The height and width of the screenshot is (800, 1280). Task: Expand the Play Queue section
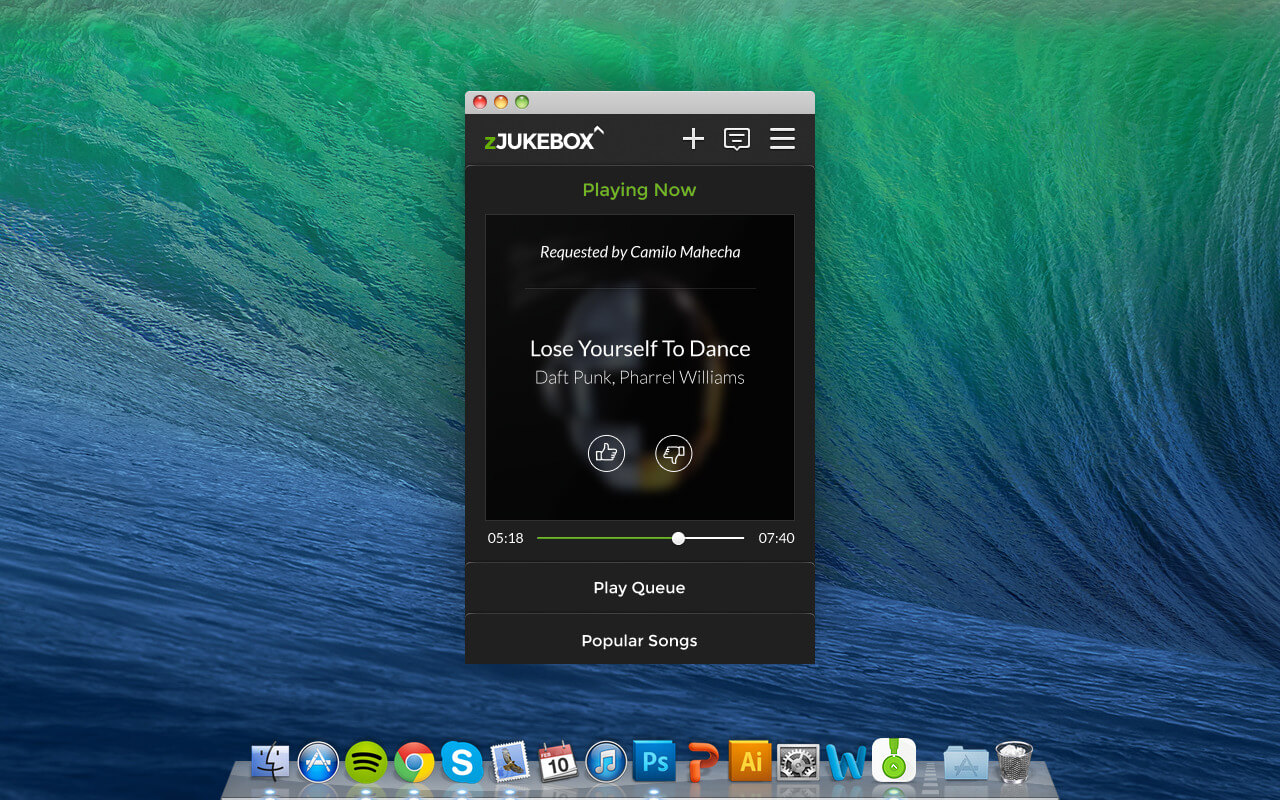coord(639,588)
